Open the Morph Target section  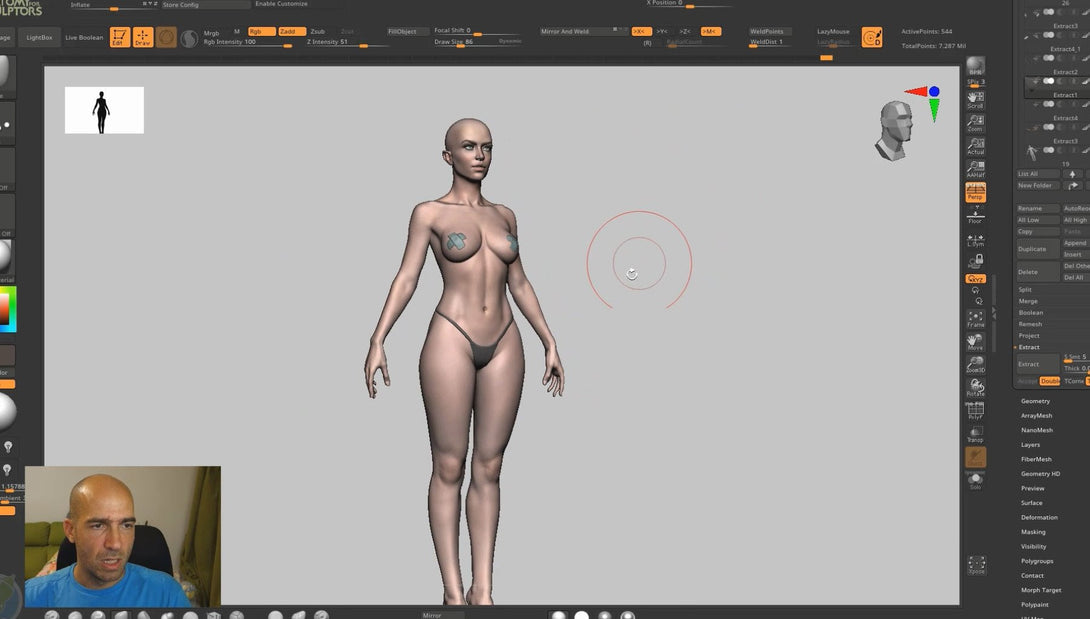[1041, 590]
